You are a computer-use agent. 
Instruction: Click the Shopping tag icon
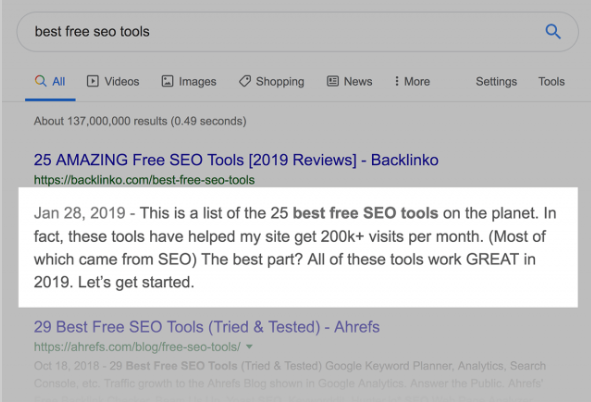pos(245,81)
